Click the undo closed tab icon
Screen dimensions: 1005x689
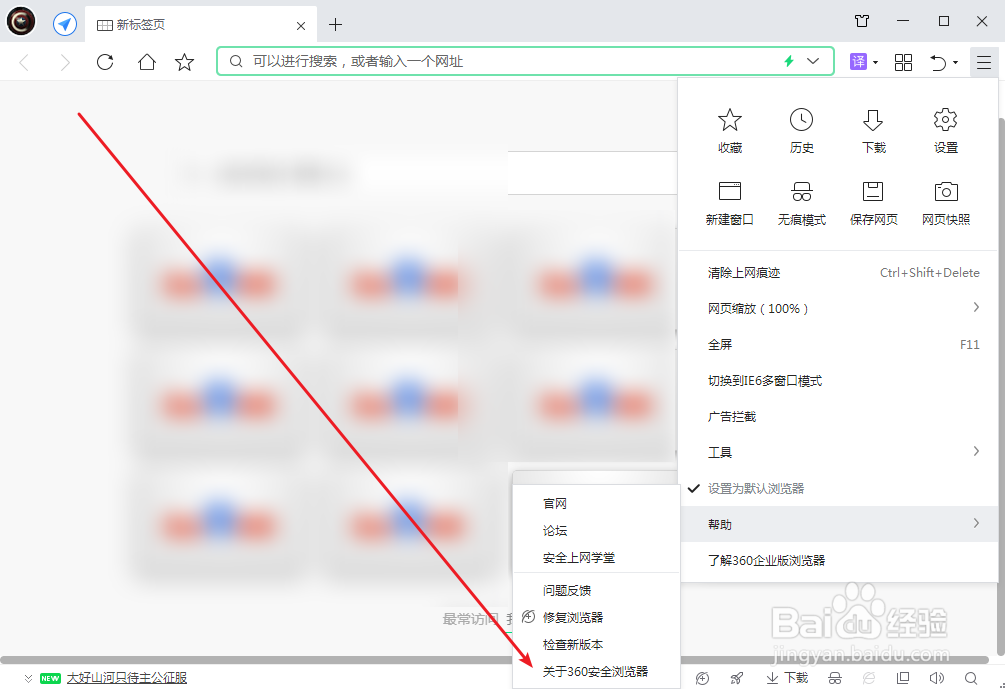click(x=938, y=62)
